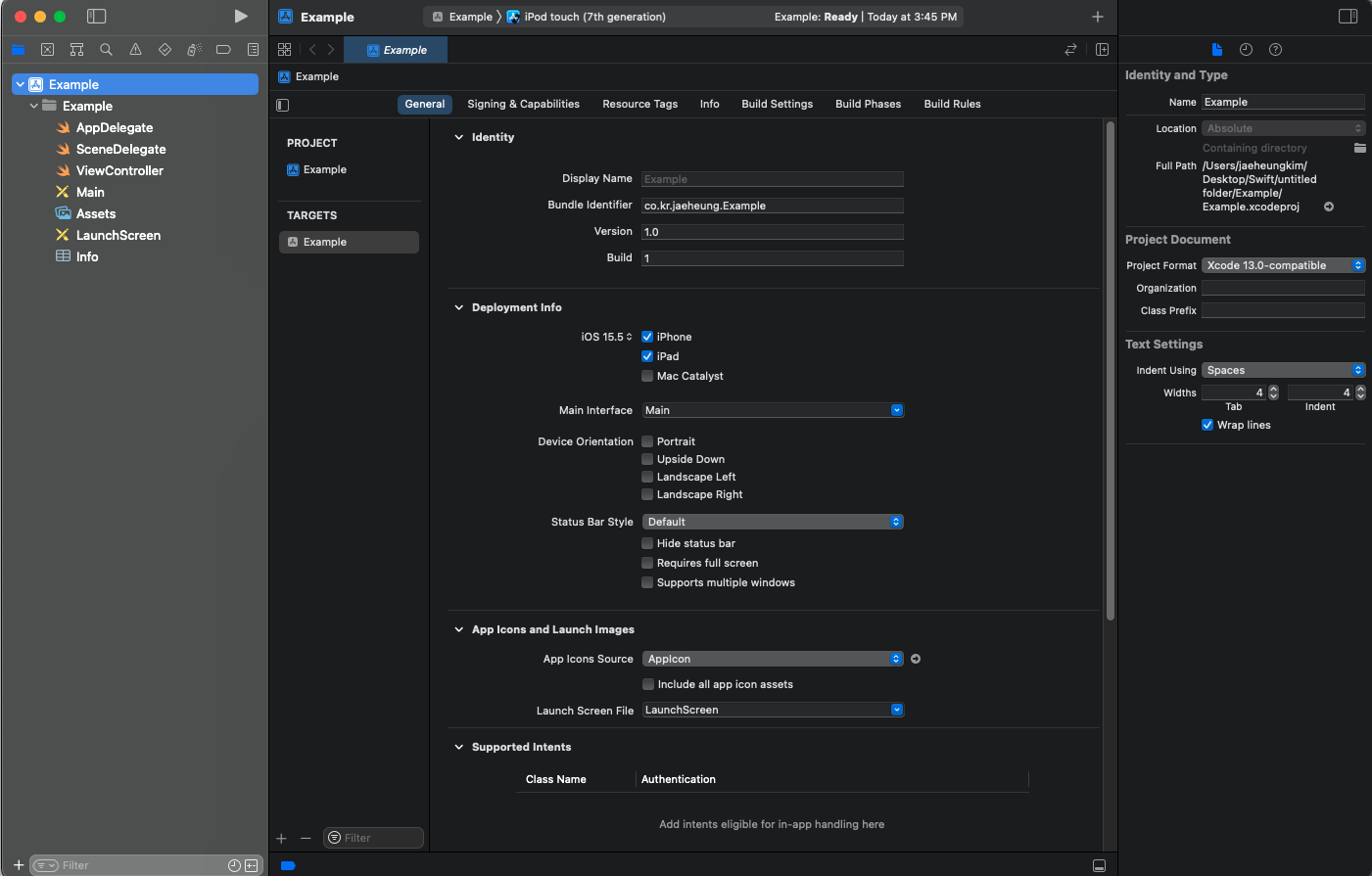Open the Issue navigator warning icon
The image size is (1372, 876).
click(135, 49)
